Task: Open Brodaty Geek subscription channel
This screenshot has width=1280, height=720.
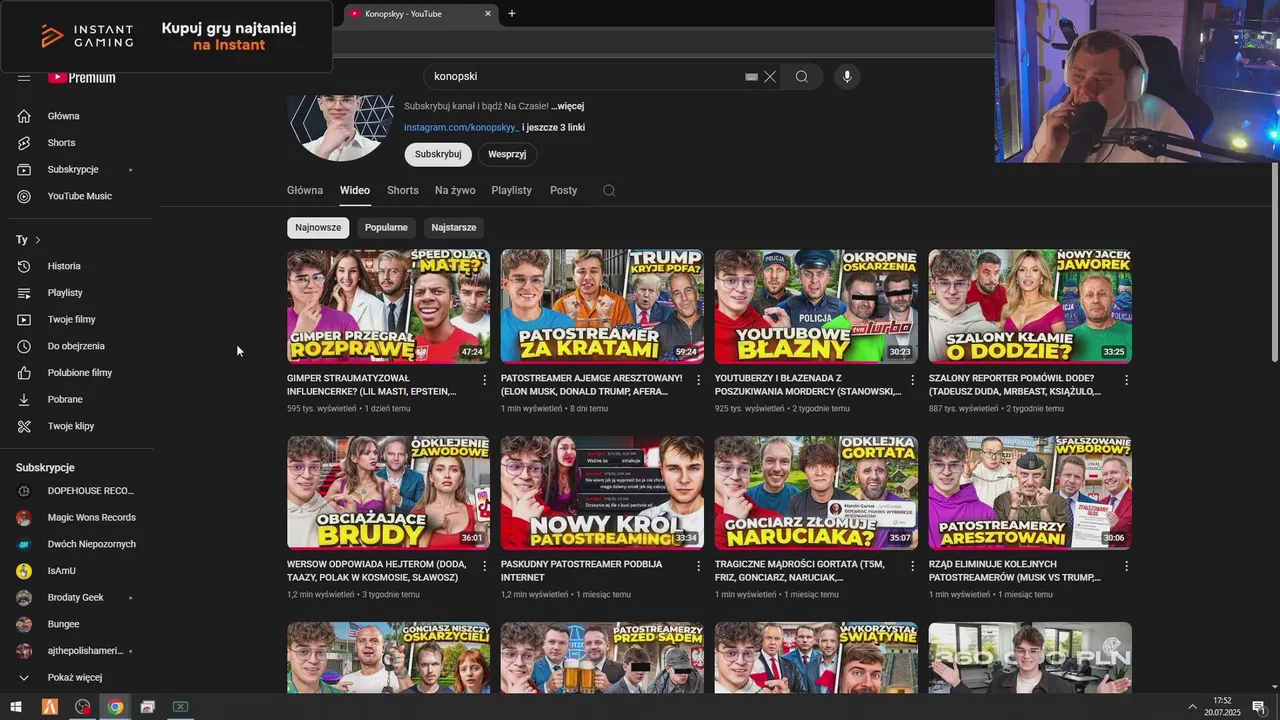Action: [76, 598]
